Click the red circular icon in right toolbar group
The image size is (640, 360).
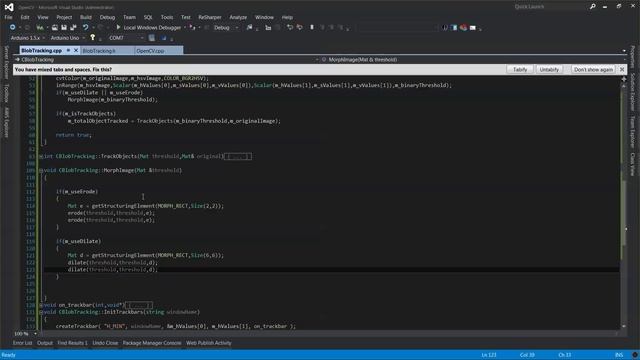click(x=463, y=27)
